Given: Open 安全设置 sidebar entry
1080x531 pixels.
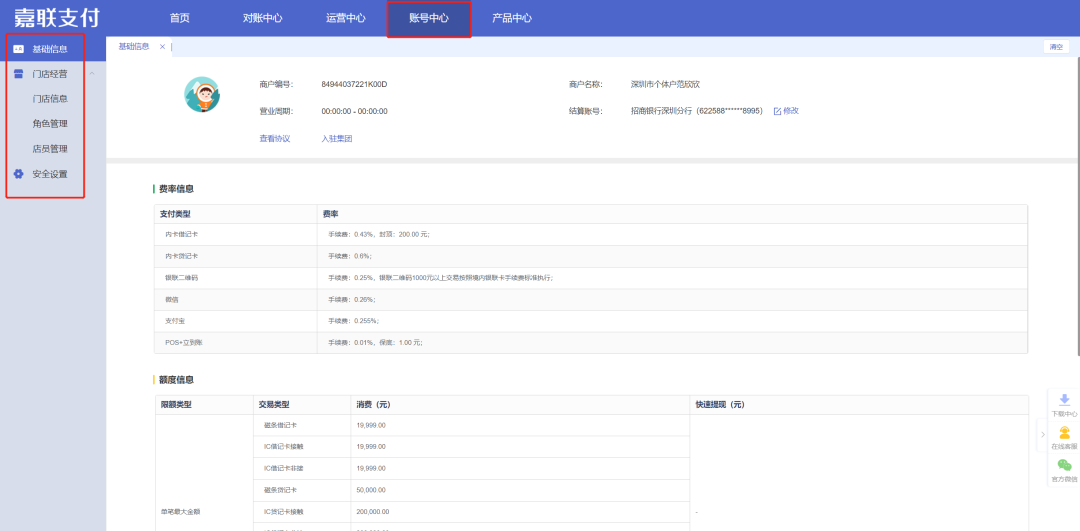Looking at the screenshot, I should [x=50, y=174].
